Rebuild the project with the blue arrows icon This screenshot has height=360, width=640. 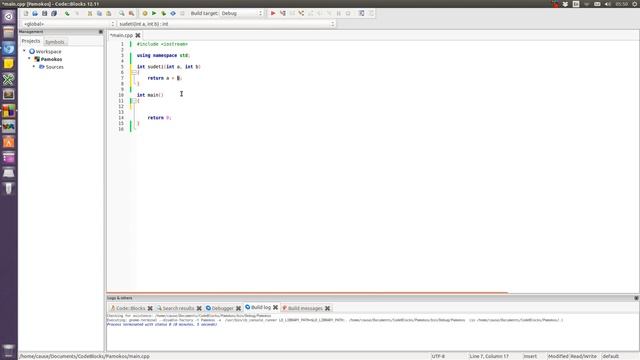tap(173, 13)
